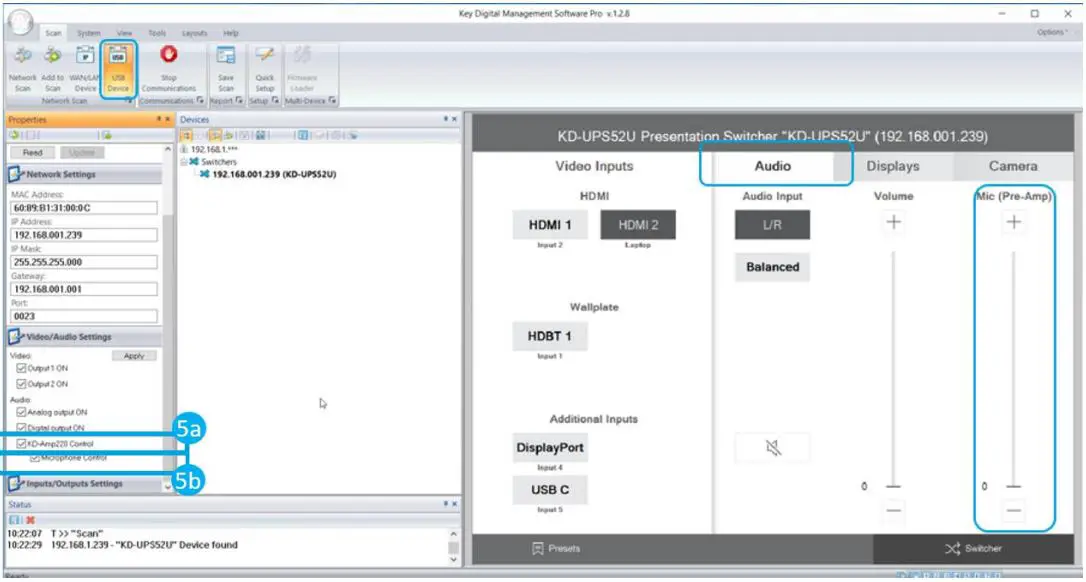Open the System ribbon tab

pyautogui.click(x=88, y=33)
